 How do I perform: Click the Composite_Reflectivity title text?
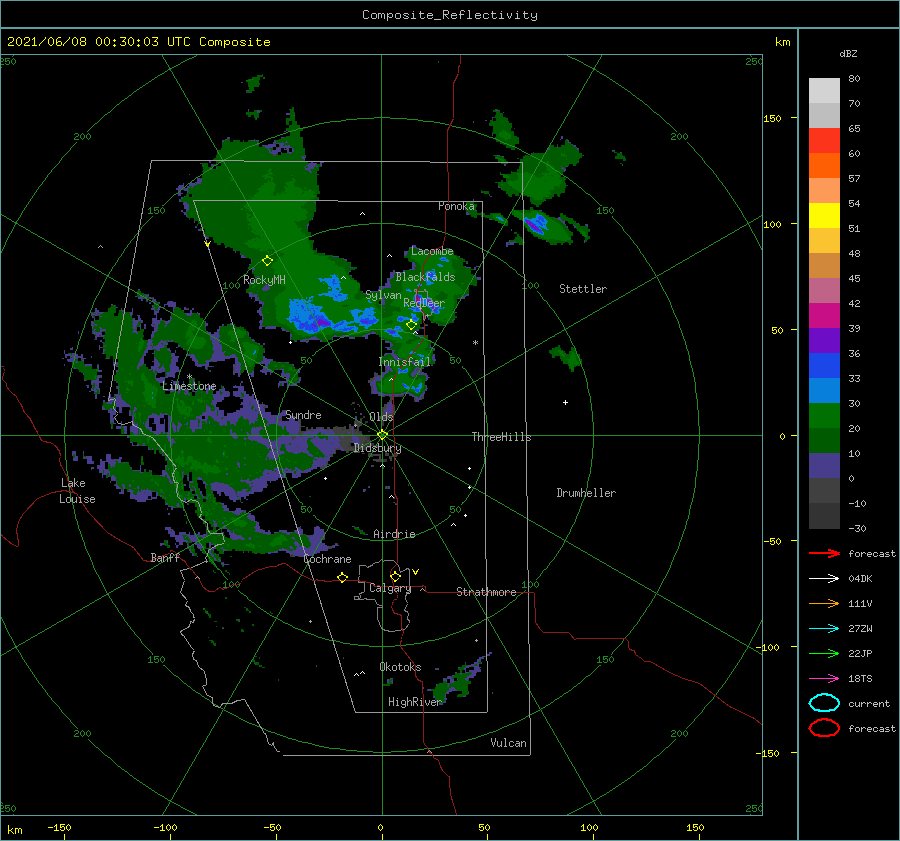[449, 15]
